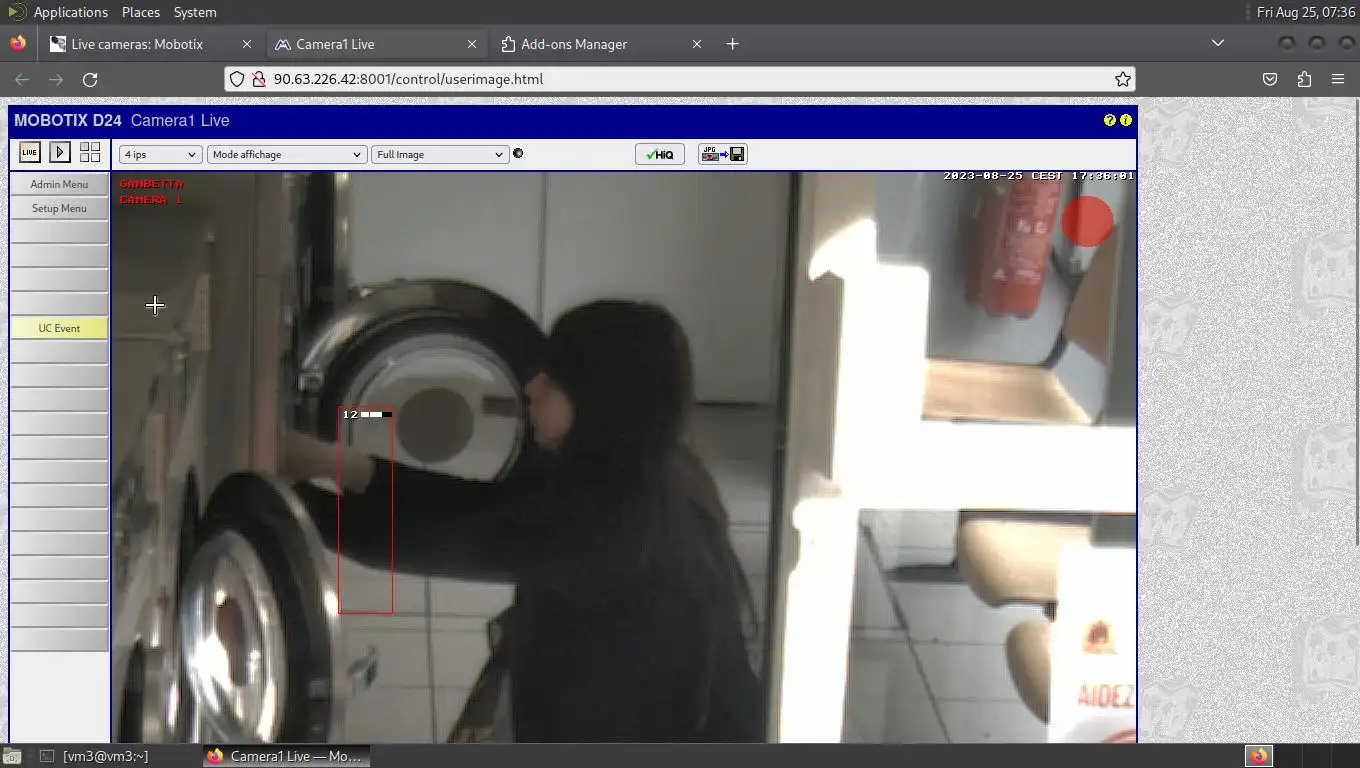This screenshot has height=768, width=1360.
Task: Click the page vertical scrollbar
Action: (1355, 323)
